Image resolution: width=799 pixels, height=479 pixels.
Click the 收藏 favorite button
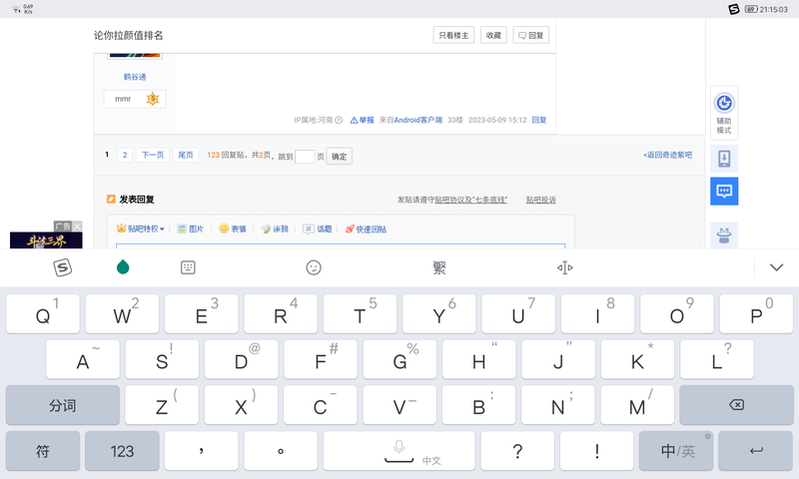click(x=493, y=35)
